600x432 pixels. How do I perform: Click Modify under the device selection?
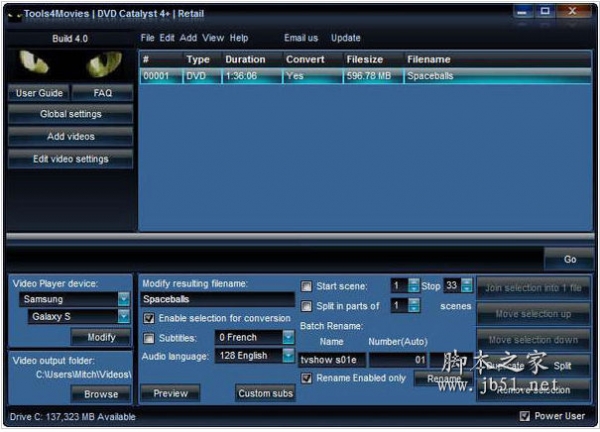coord(101,337)
